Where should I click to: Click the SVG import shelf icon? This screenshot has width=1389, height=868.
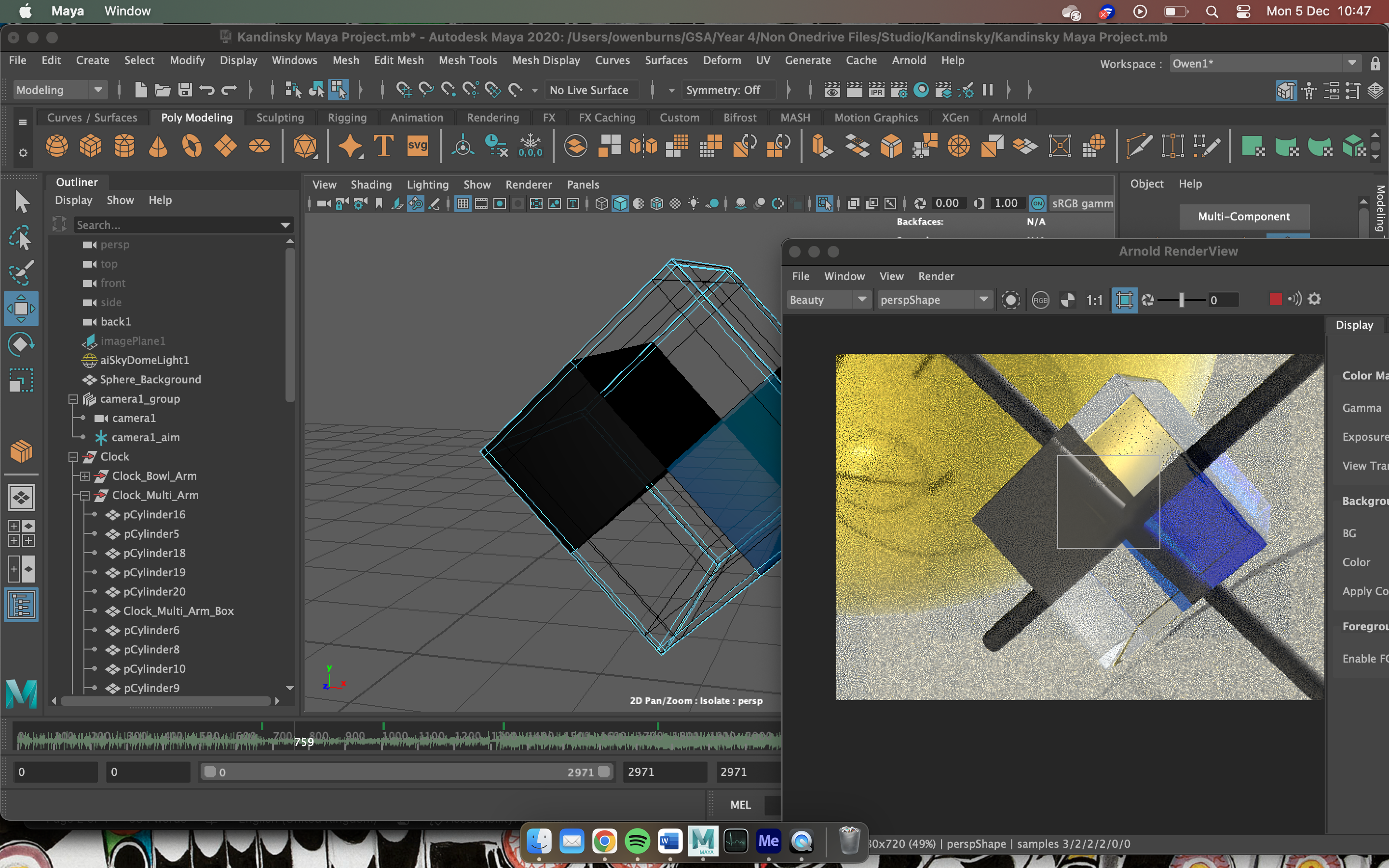(417, 146)
